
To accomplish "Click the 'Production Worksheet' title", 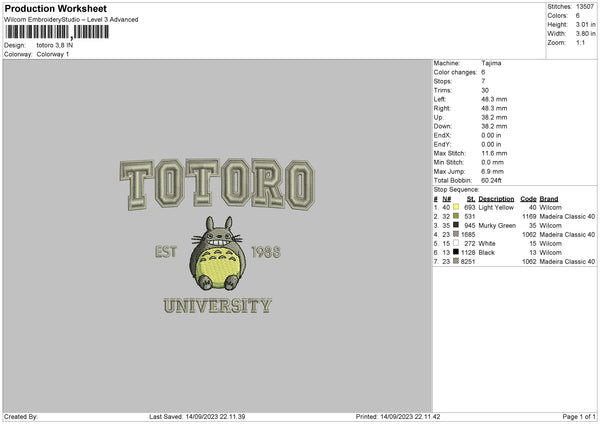I will [x=55, y=8].
